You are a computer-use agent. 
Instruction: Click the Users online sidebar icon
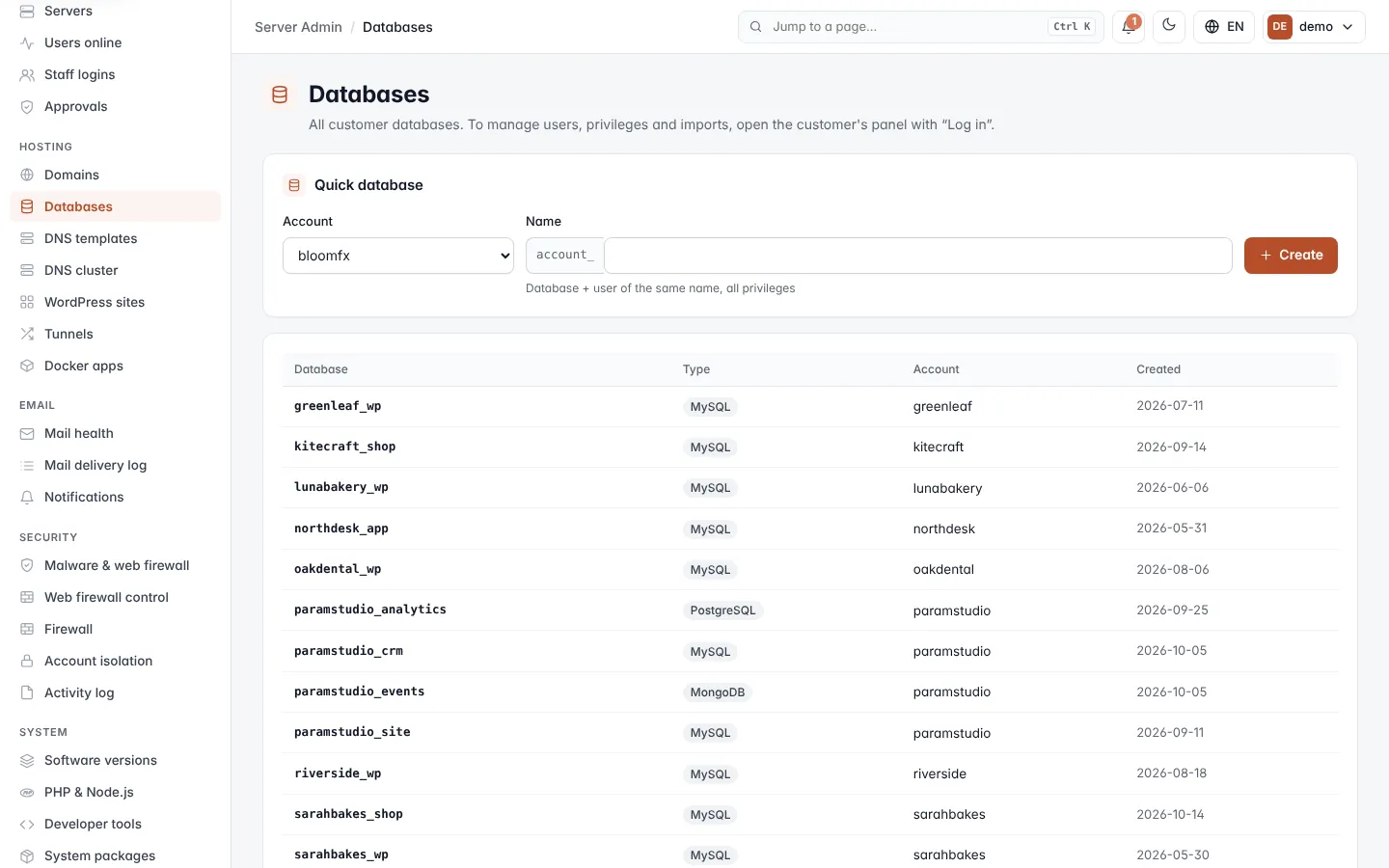pyautogui.click(x=27, y=43)
